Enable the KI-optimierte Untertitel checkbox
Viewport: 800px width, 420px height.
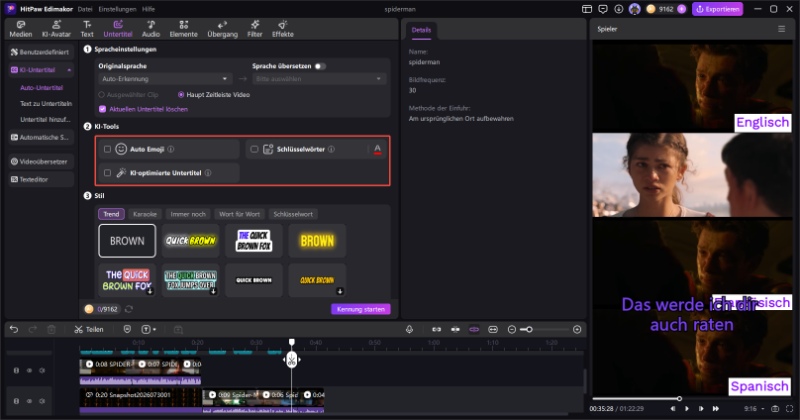[107, 173]
